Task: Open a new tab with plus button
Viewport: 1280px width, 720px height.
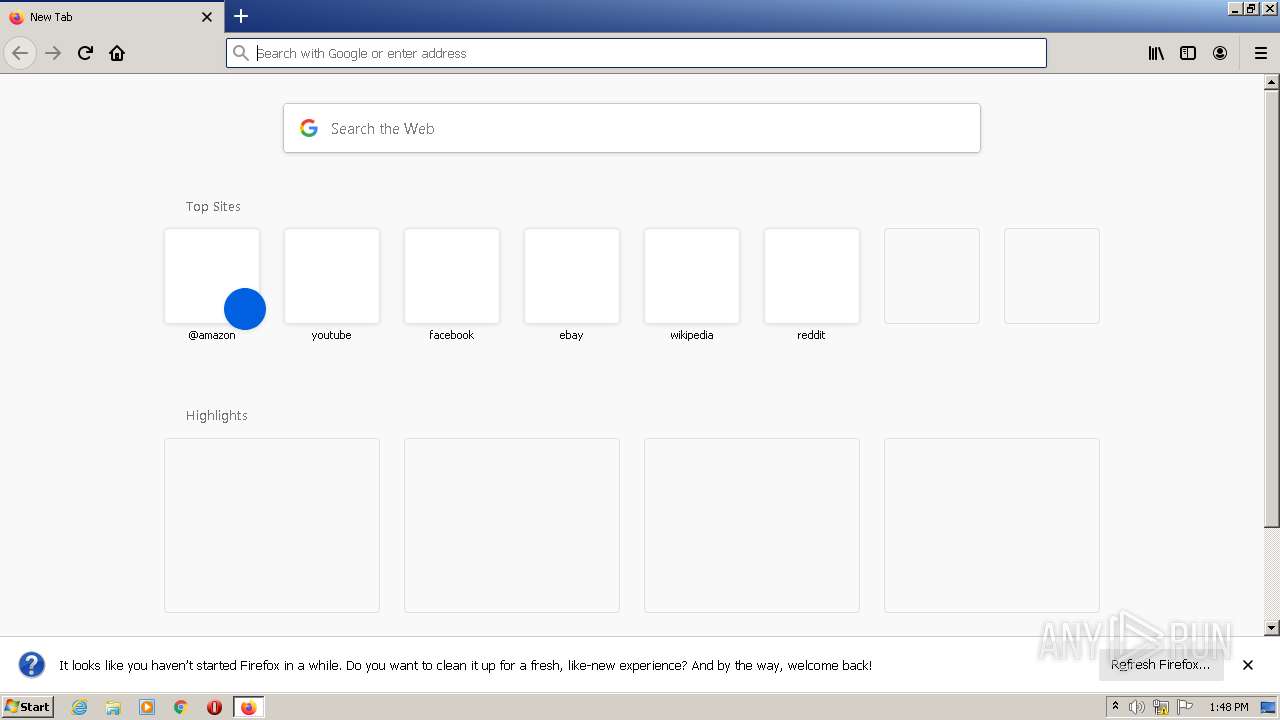Action: tap(241, 16)
